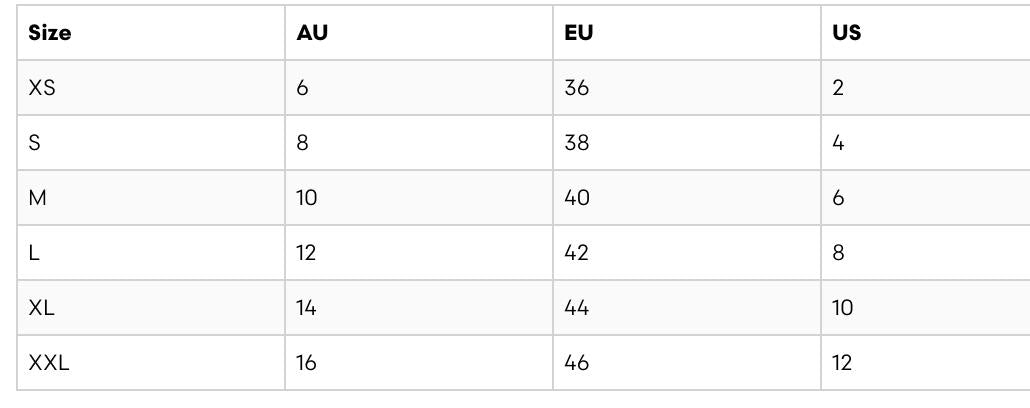Select the L size cell

pos(151,253)
